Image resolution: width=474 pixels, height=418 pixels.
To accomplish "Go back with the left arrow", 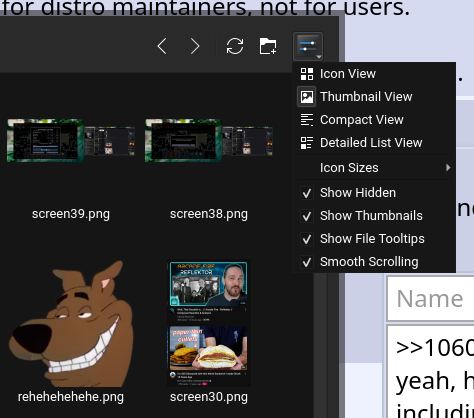I will coord(162,46).
